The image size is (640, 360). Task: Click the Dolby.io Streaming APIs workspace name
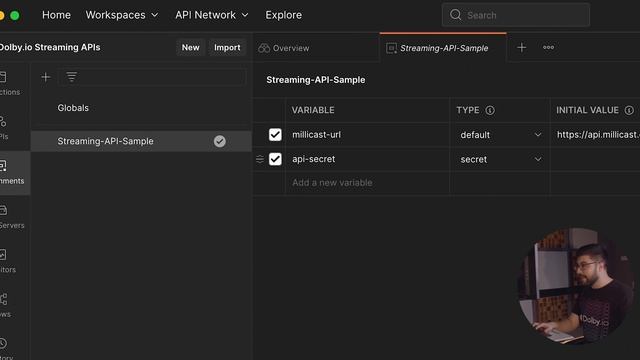click(x=50, y=47)
